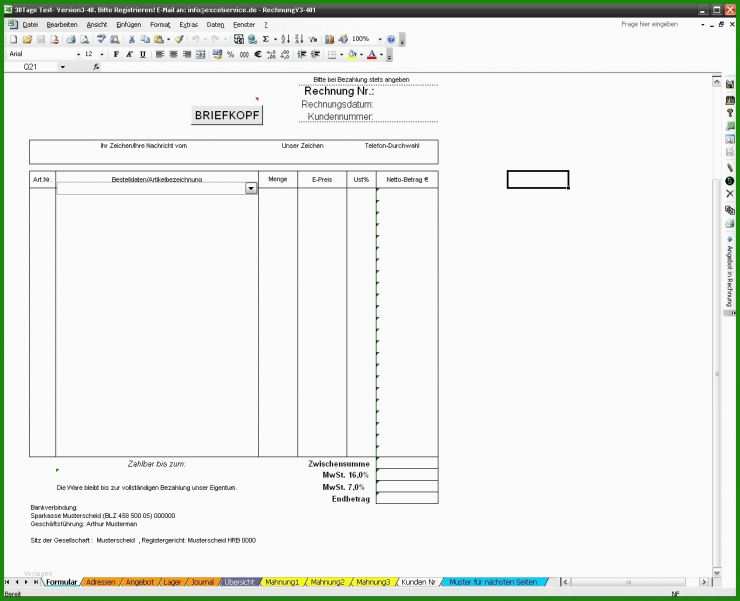
Task: Click the Cut scissors icon
Action: (131, 39)
